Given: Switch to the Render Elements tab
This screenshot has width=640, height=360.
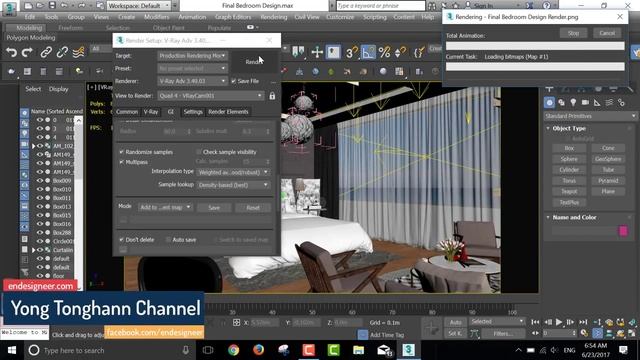Looking at the screenshot, I should 228,112.
